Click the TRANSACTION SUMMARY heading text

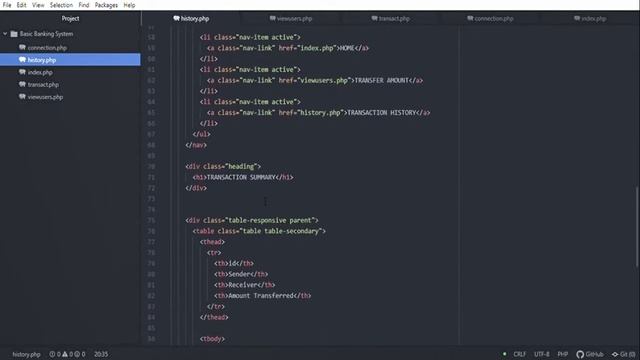[x=241, y=177]
